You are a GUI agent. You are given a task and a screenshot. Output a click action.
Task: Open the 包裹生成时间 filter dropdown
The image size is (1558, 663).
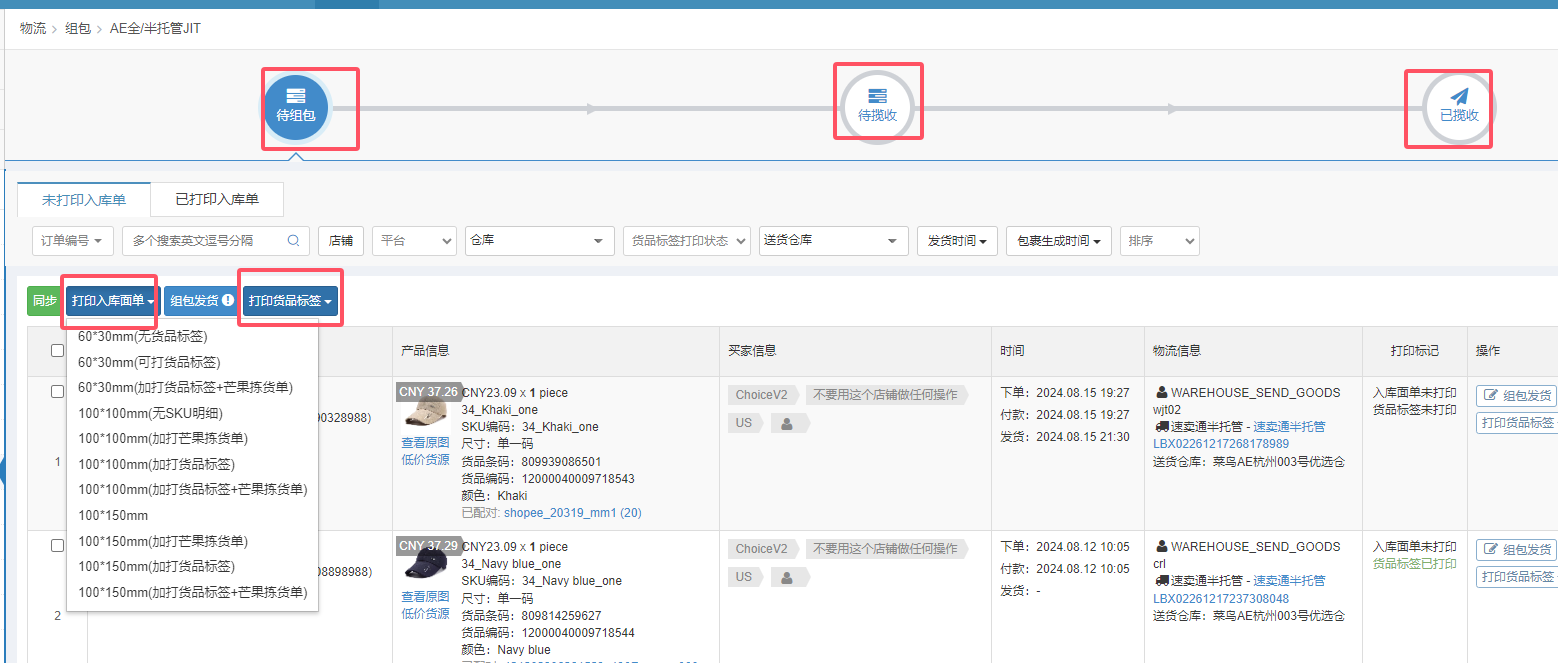[x=1059, y=241]
